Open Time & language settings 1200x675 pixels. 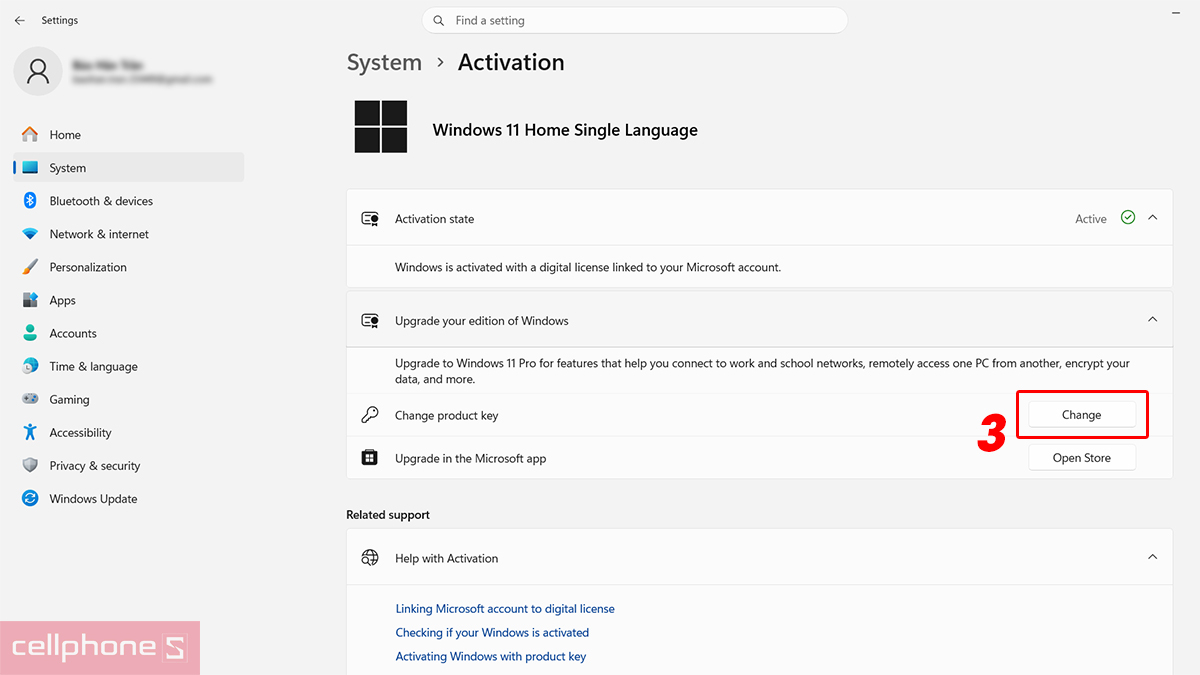point(128,366)
